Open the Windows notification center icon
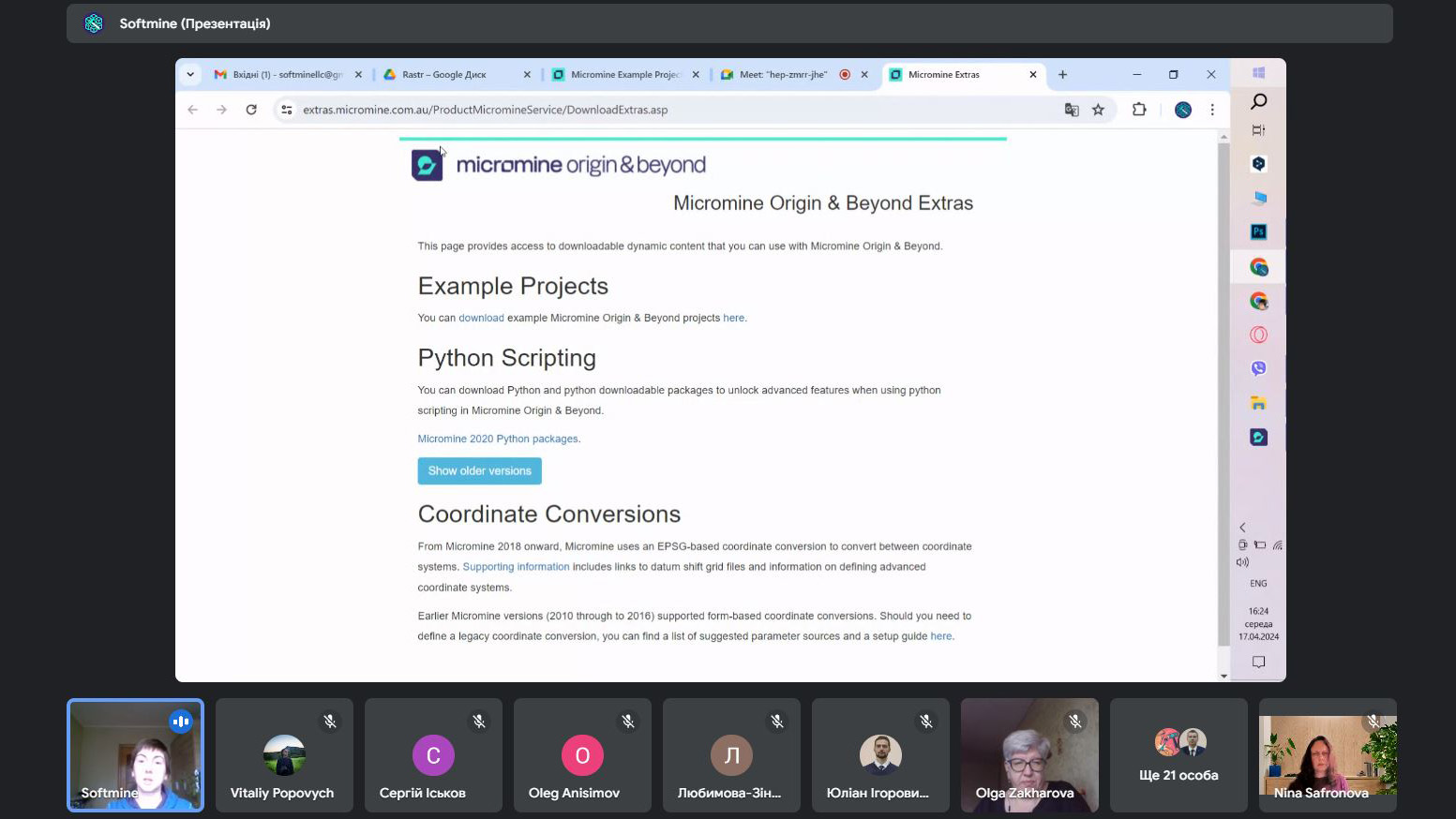1456x819 pixels. 1258,662
